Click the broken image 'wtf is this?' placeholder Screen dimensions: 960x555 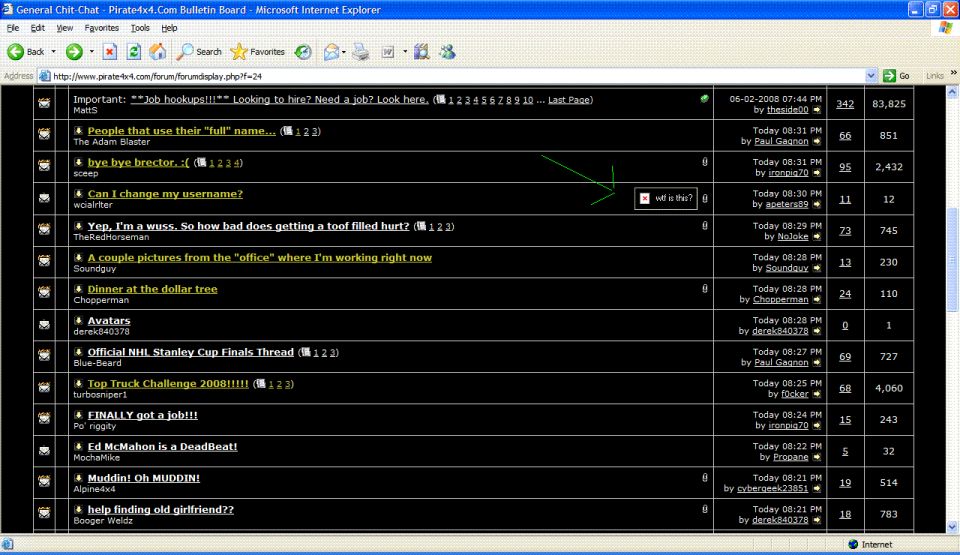tap(666, 198)
